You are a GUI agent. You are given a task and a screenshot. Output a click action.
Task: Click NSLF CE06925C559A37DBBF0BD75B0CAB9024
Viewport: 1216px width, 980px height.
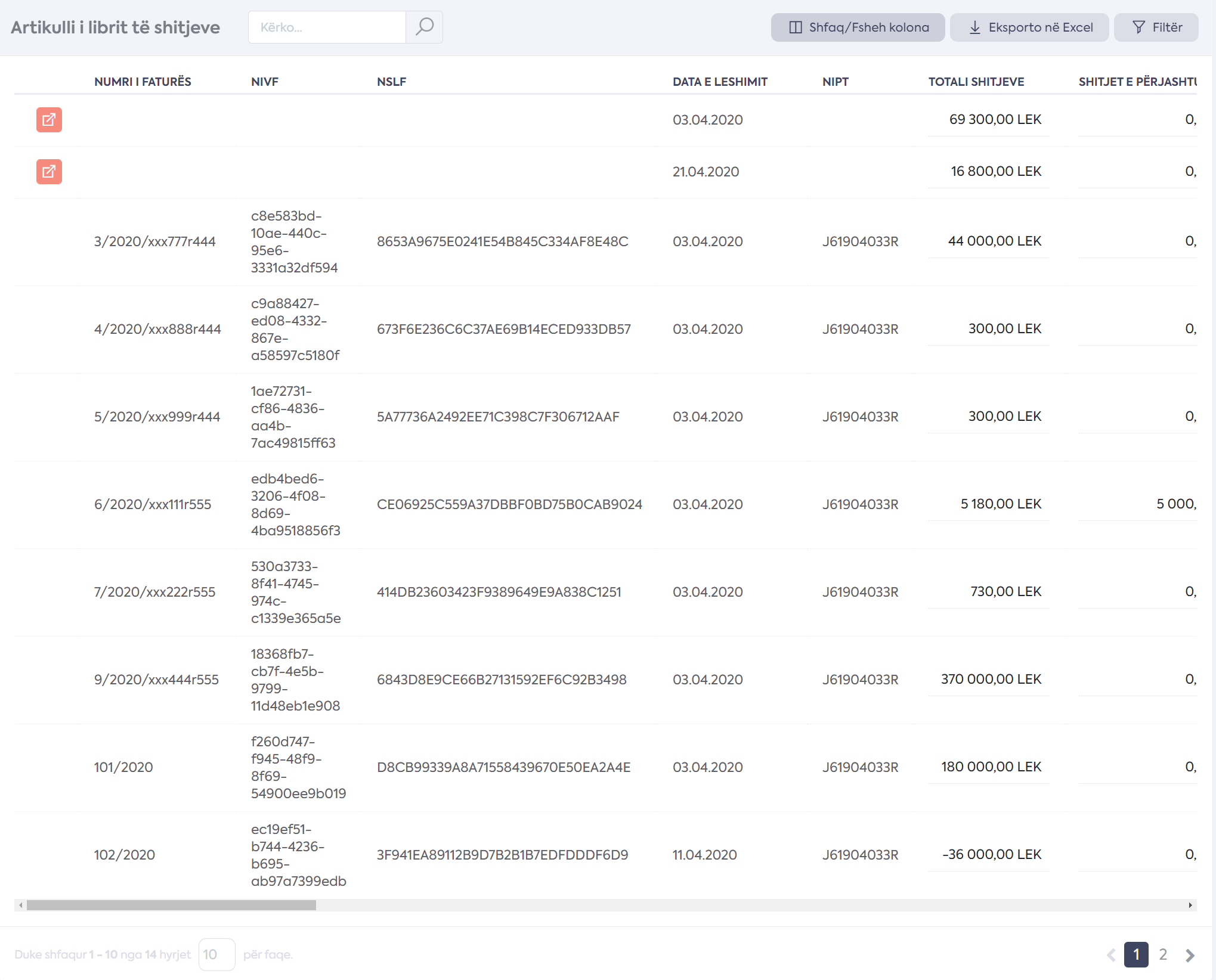[509, 504]
